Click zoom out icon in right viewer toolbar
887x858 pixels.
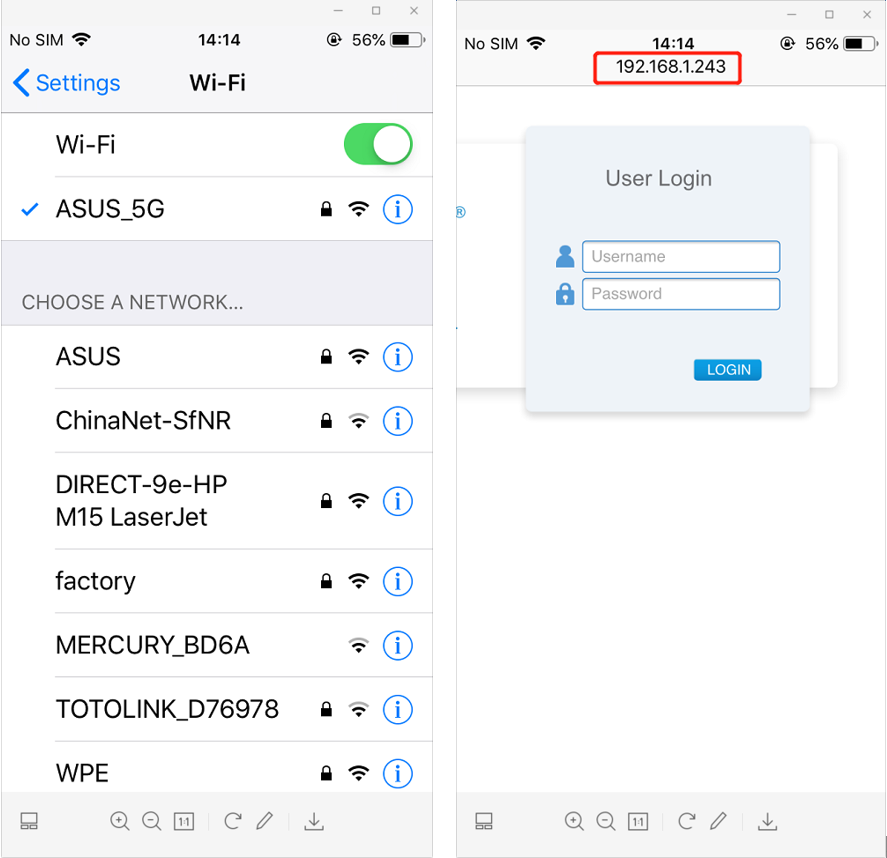tap(605, 821)
